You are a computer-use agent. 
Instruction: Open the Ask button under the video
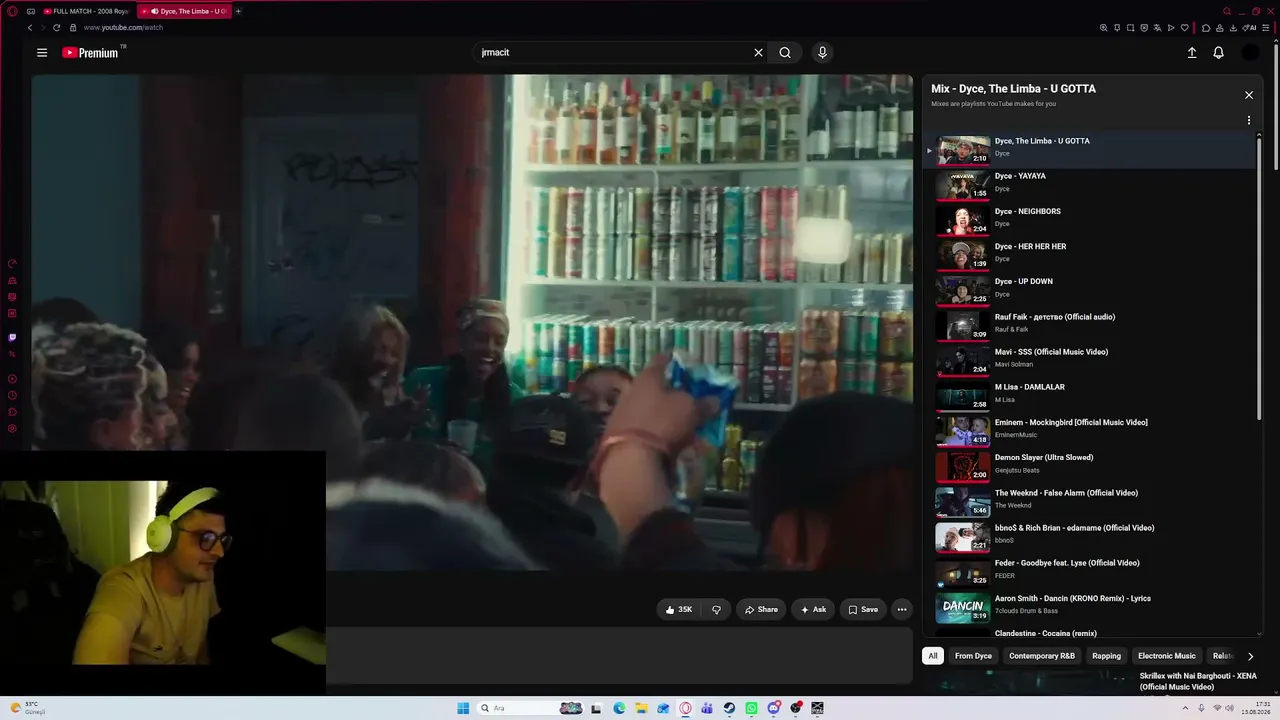[813, 609]
